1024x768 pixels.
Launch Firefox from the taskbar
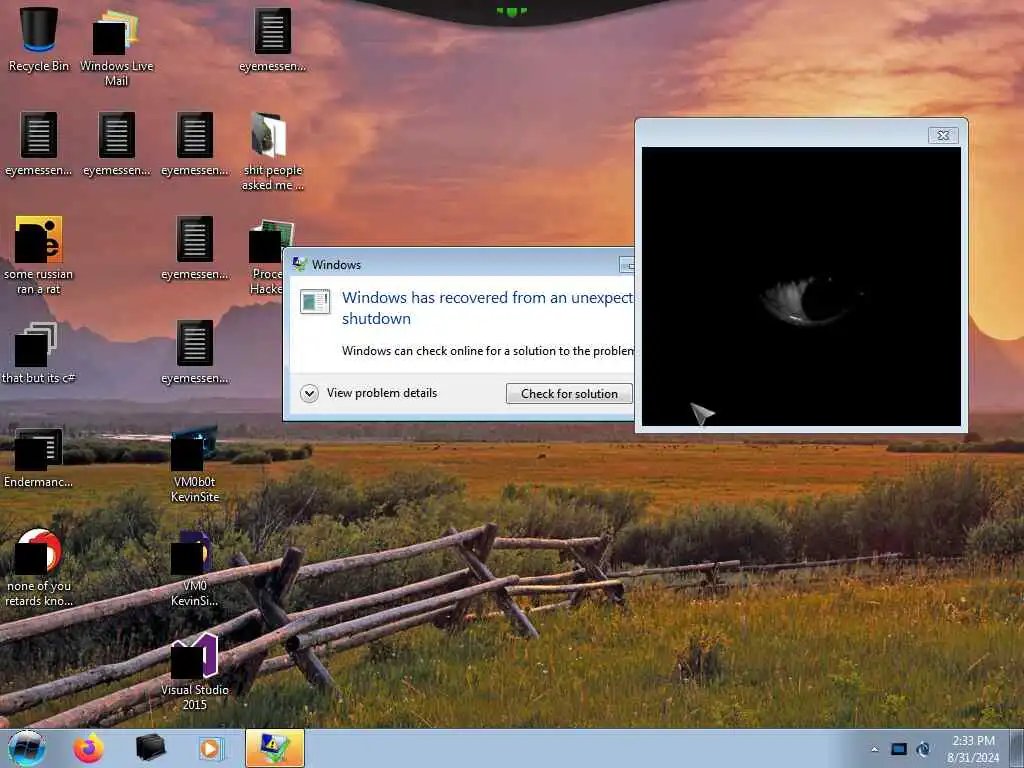pyautogui.click(x=89, y=748)
